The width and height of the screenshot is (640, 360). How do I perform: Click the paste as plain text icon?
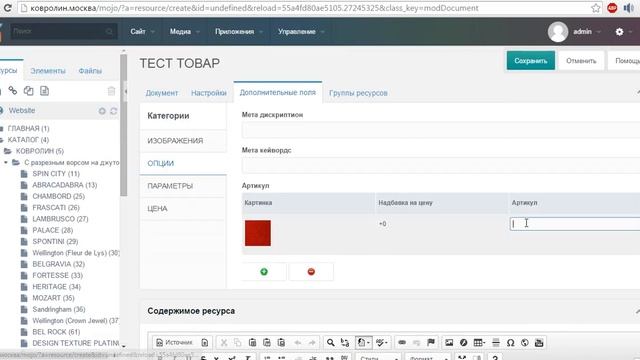(267, 342)
